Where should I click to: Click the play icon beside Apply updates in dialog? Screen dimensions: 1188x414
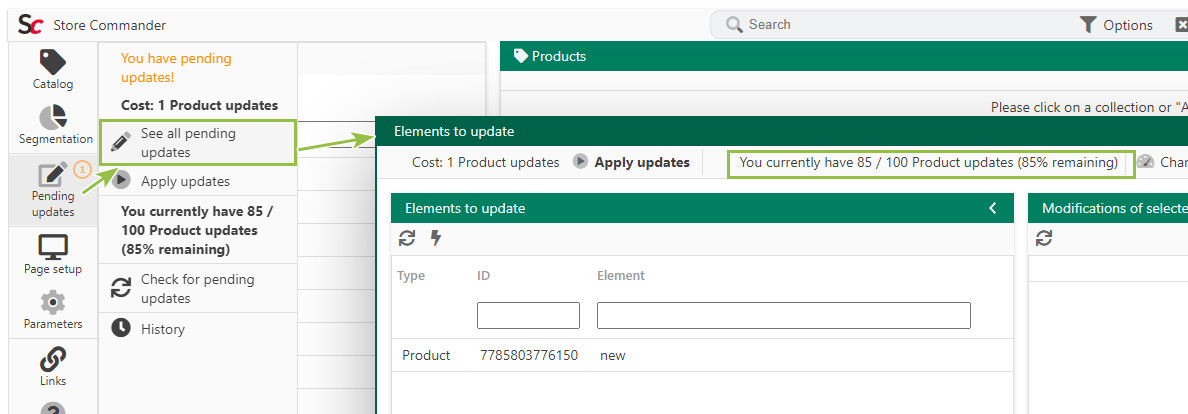pos(580,162)
